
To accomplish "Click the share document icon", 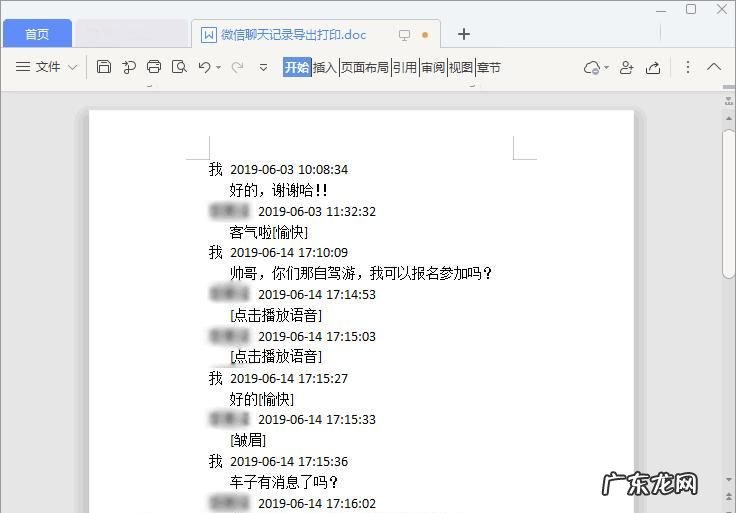I will [653, 68].
